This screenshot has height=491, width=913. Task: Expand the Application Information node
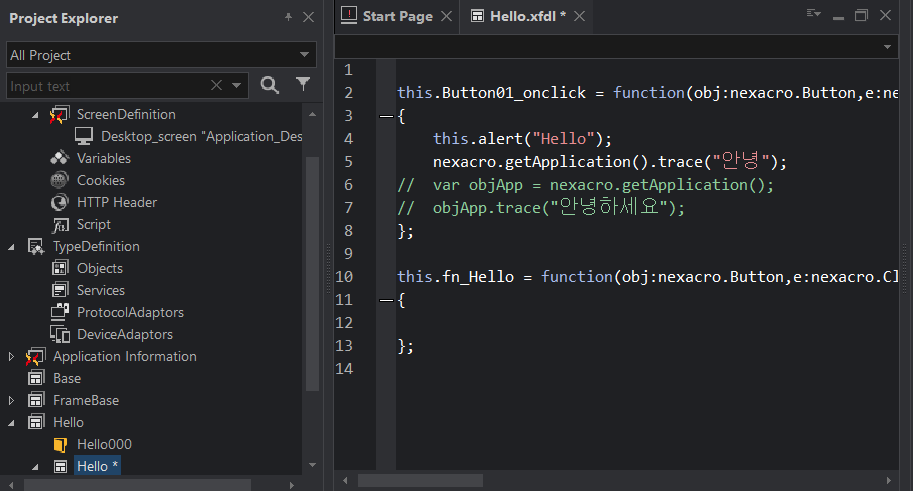(x=11, y=356)
